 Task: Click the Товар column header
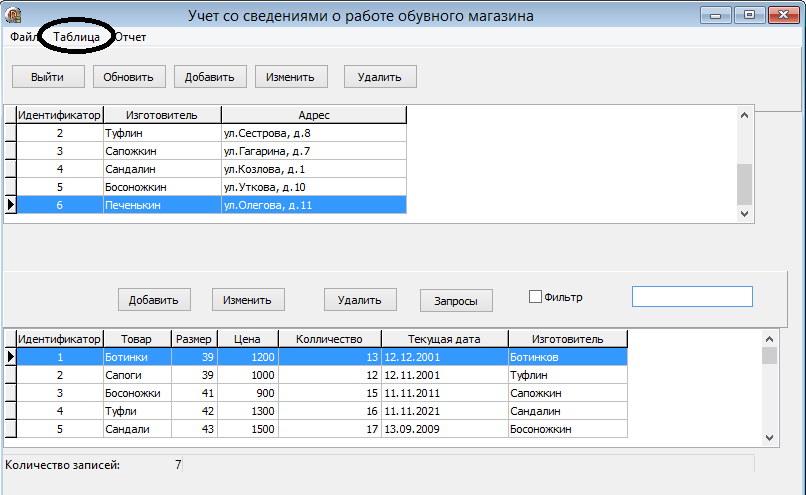[x=137, y=339]
